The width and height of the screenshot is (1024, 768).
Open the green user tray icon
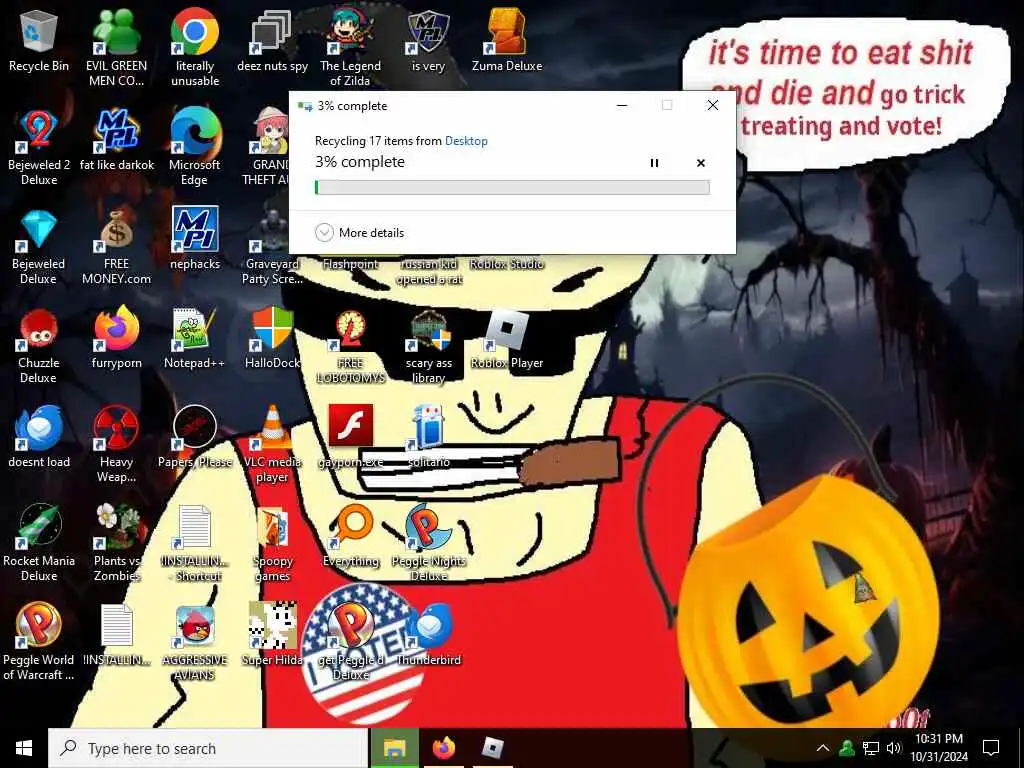pos(847,748)
